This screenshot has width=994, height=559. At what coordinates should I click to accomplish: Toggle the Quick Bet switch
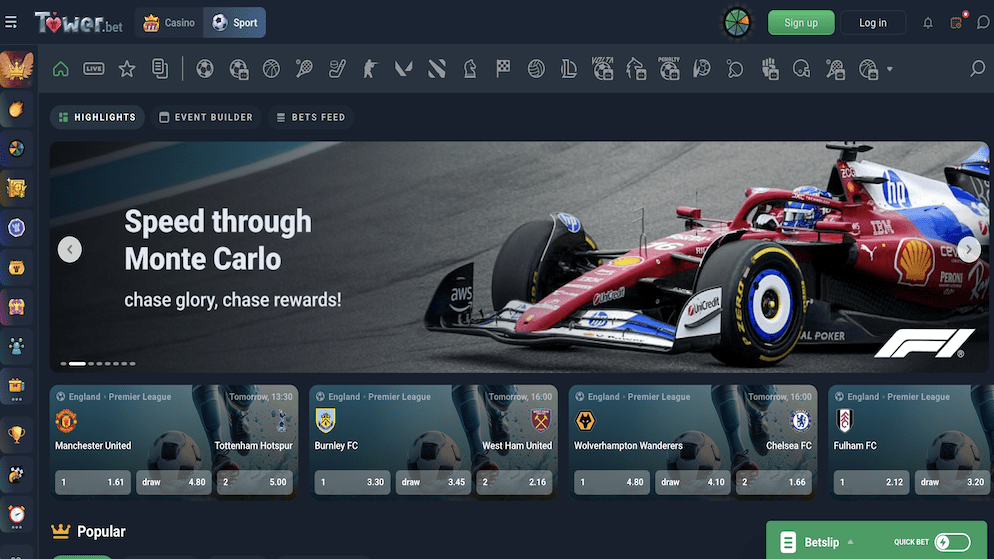click(x=953, y=542)
